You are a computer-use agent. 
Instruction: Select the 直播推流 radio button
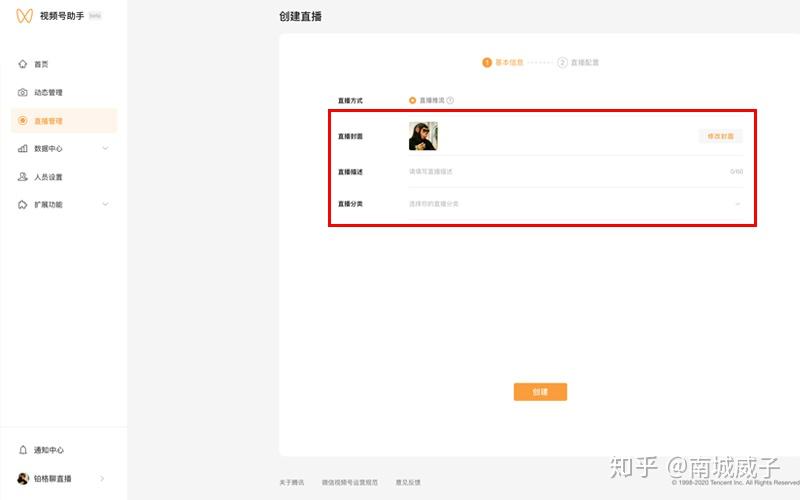click(412, 101)
